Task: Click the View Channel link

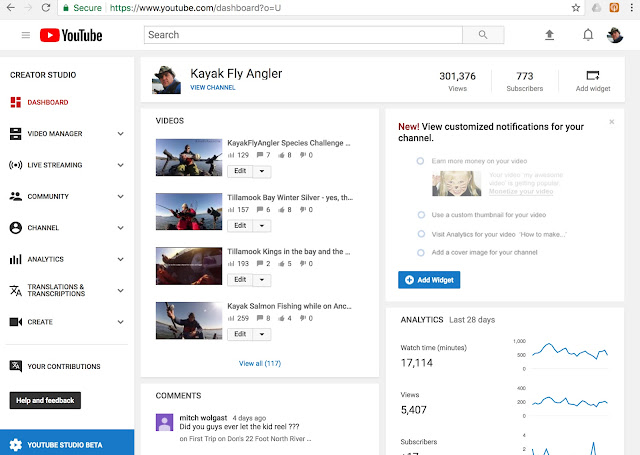Action: [213, 87]
